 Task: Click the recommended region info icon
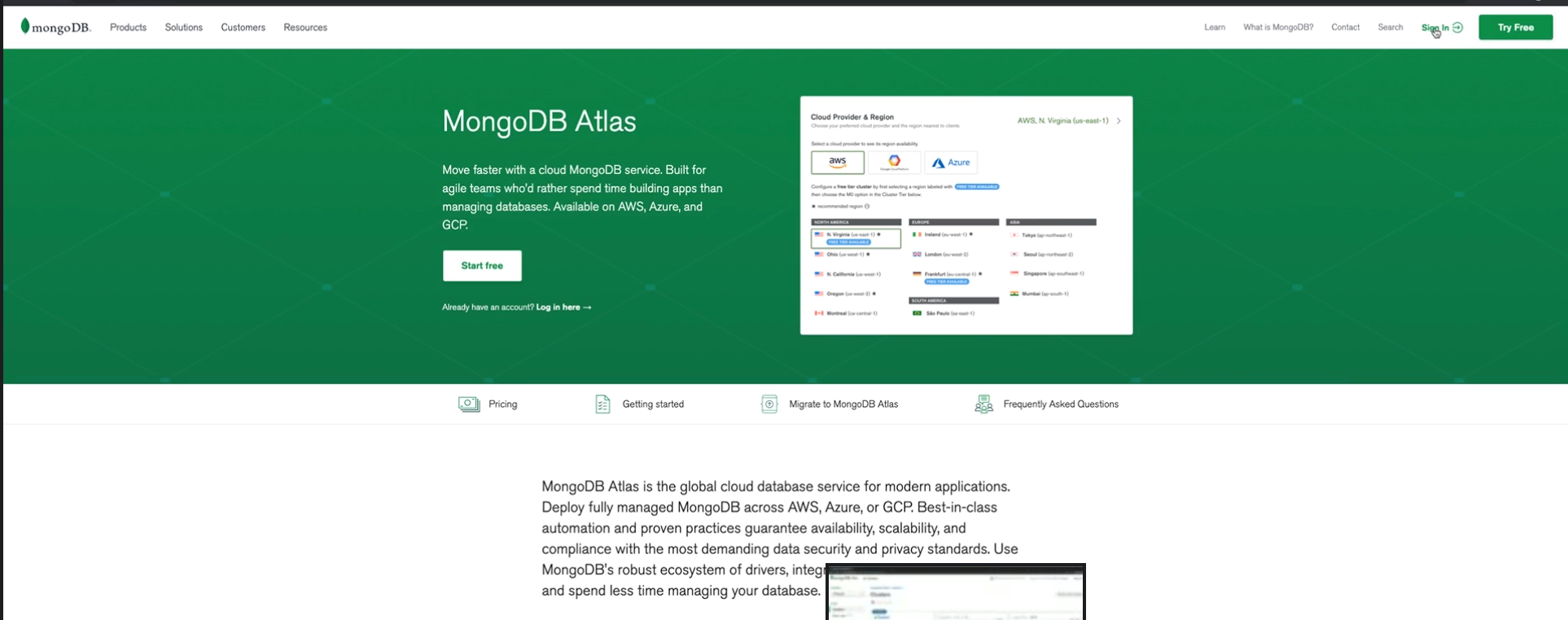tap(867, 207)
